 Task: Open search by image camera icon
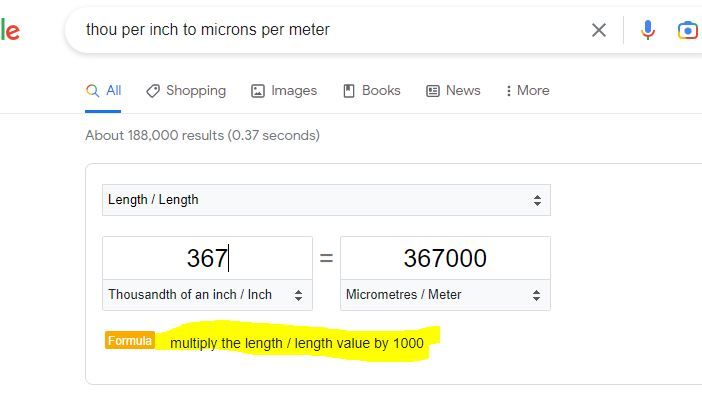688,30
